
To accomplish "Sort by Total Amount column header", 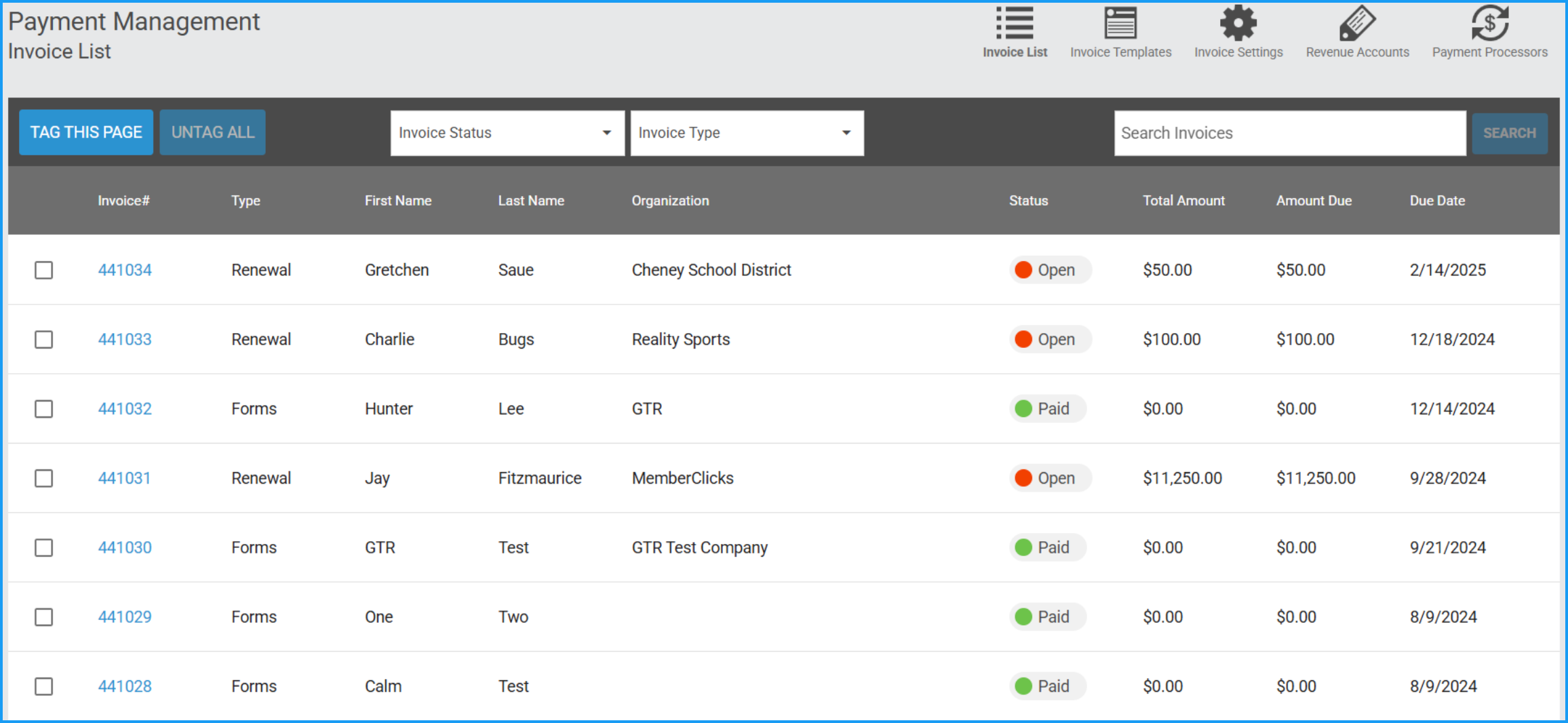I will coord(1183,201).
